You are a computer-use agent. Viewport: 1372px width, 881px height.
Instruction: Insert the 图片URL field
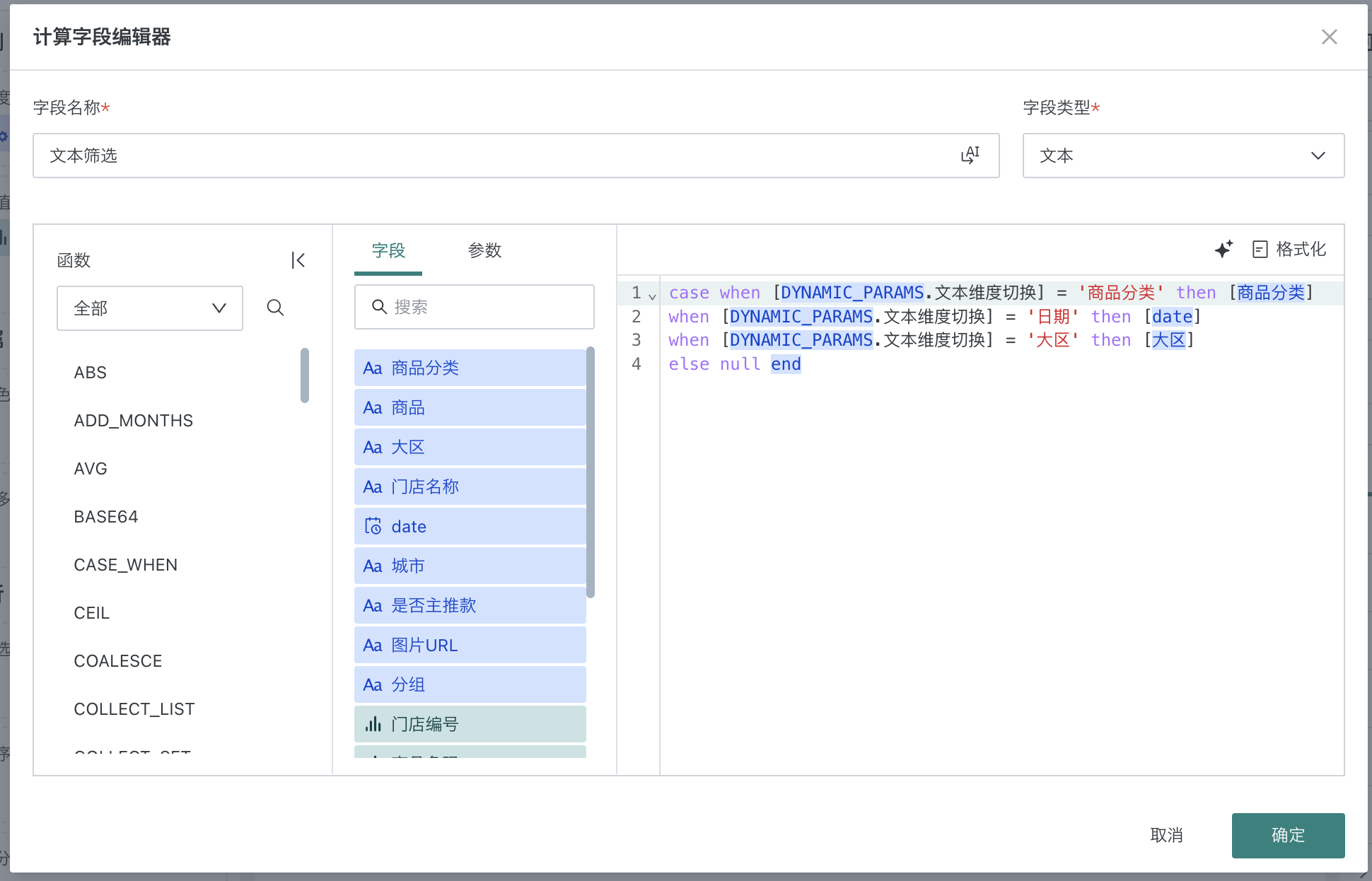point(470,645)
